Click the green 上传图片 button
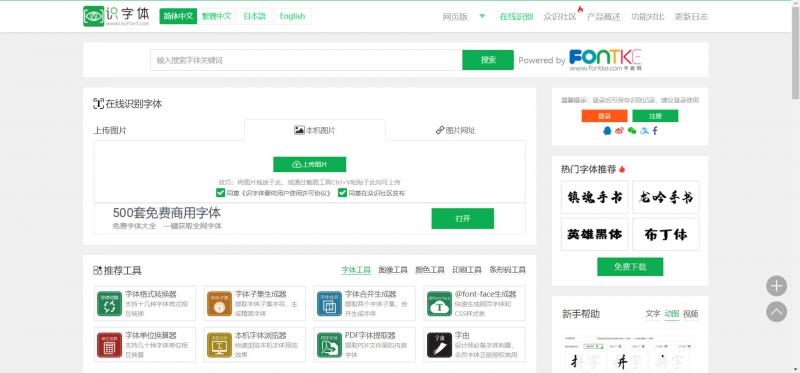This screenshot has width=800, height=373. 310,164
